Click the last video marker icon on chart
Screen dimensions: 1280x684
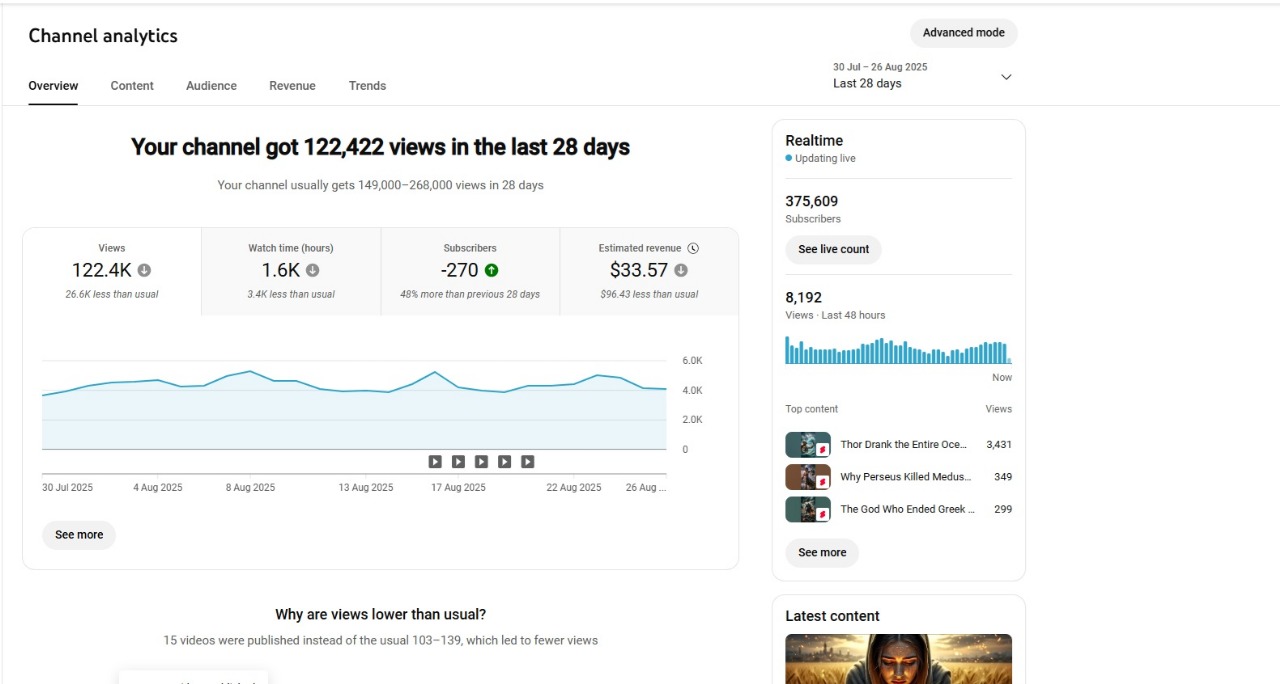point(528,462)
